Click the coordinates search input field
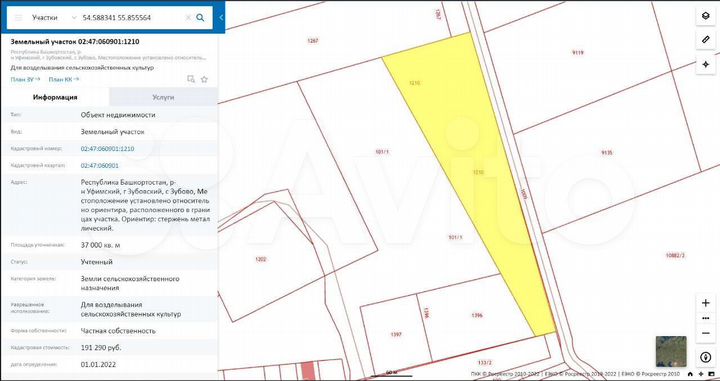 coord(131,18)
